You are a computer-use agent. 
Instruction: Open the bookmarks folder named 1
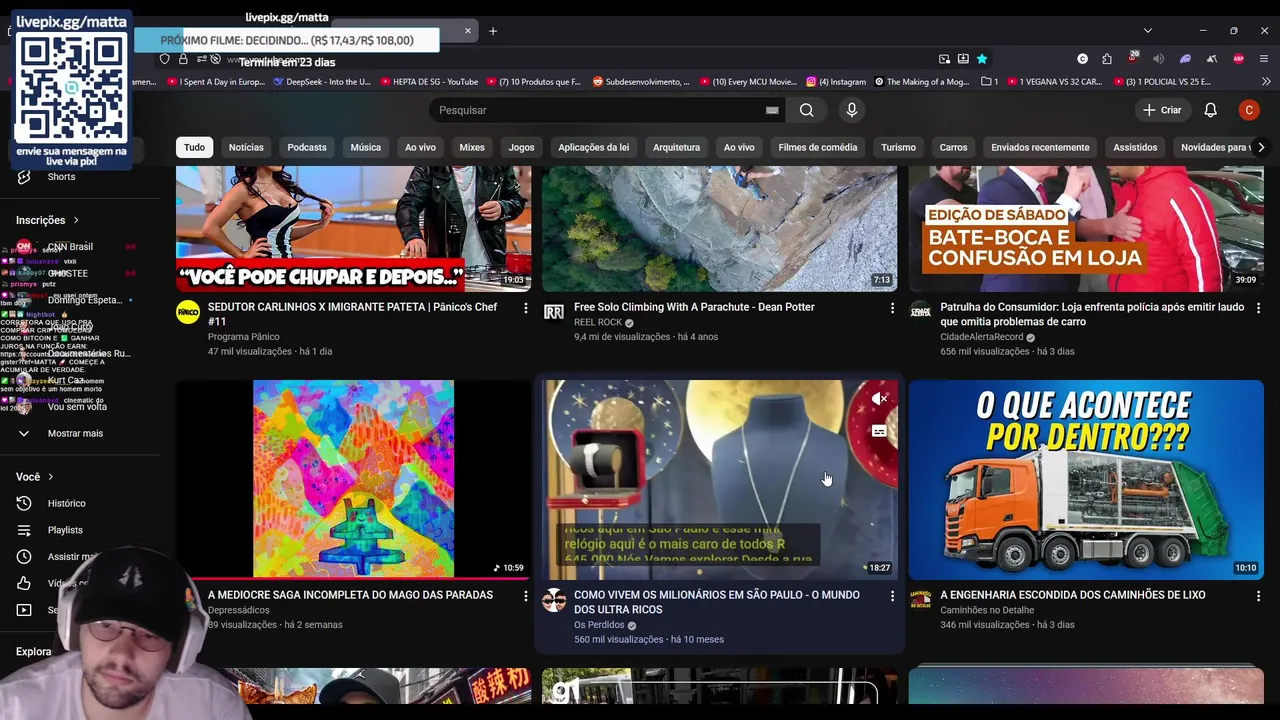click(x=989, y=82)
